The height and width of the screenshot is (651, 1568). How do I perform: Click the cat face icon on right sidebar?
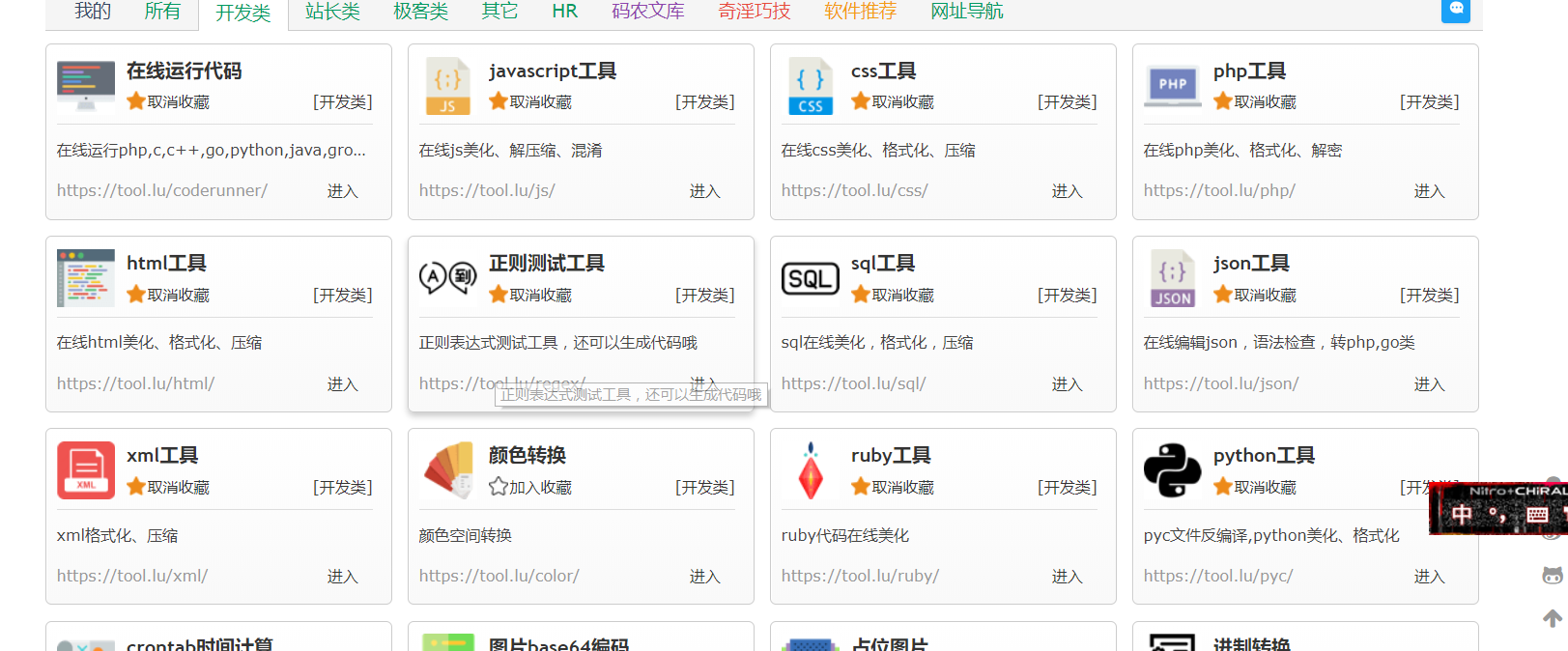click(x=1553, y=576)
